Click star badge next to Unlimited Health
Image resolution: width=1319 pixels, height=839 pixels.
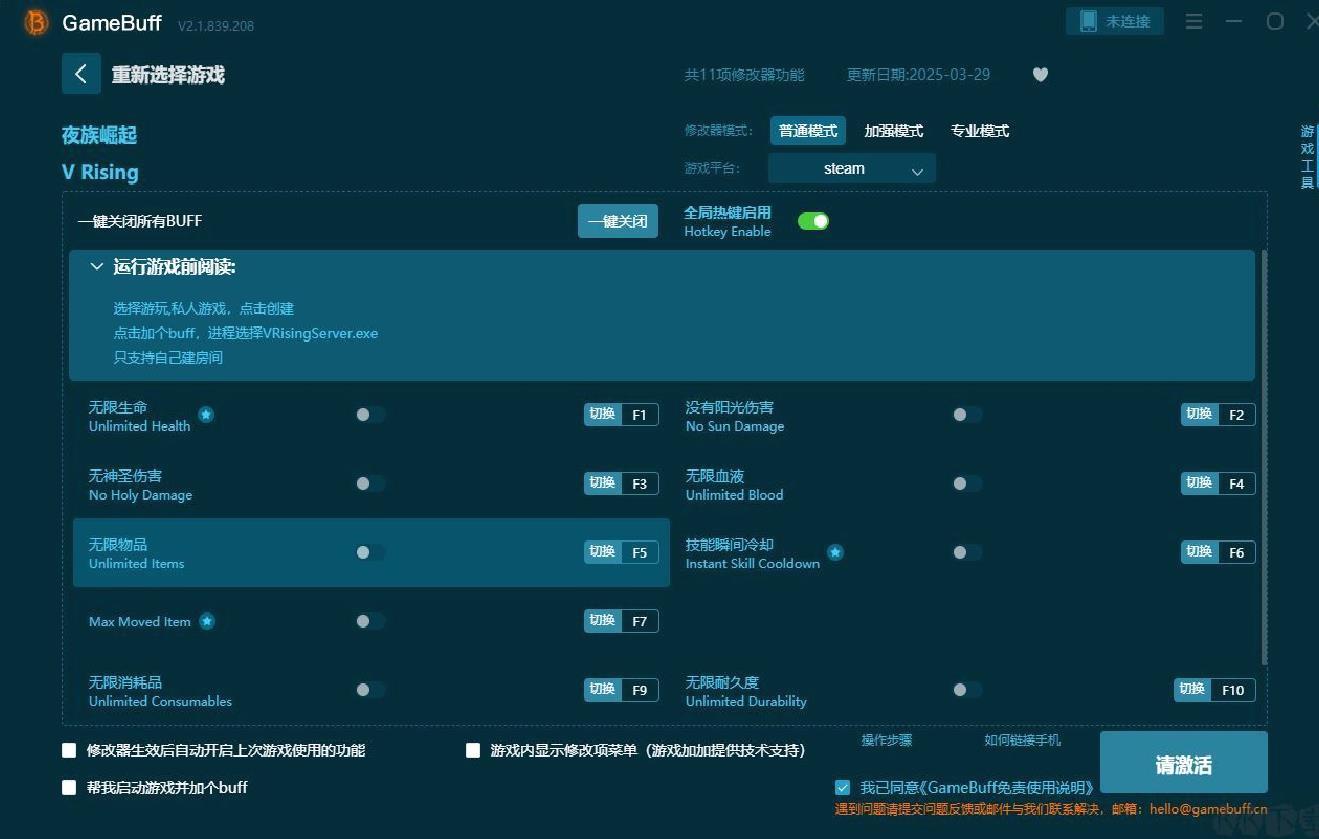(206, 414)
